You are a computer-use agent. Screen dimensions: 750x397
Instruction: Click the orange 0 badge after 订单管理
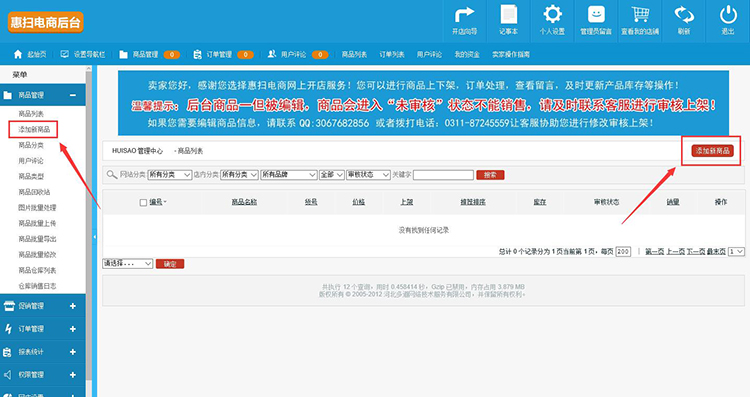pos(245,55)
